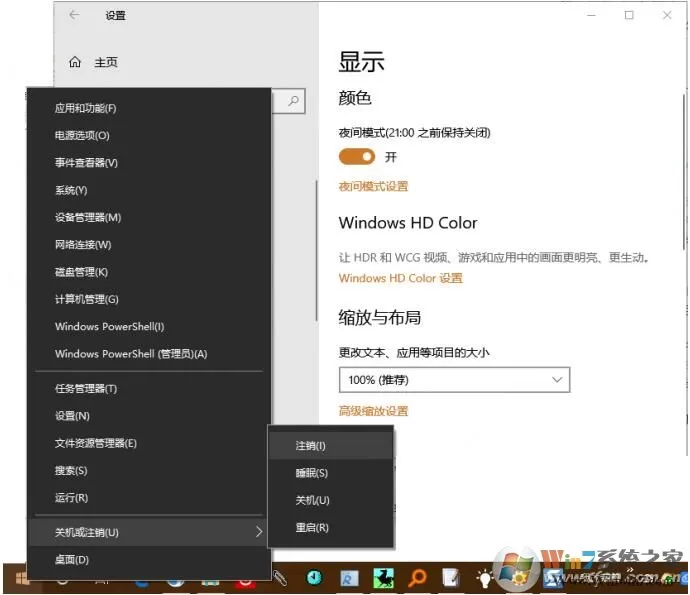Screen dimensions: 690x595
Task: Click the vertical scrollbar of the settings page
Action: point(685,172)
